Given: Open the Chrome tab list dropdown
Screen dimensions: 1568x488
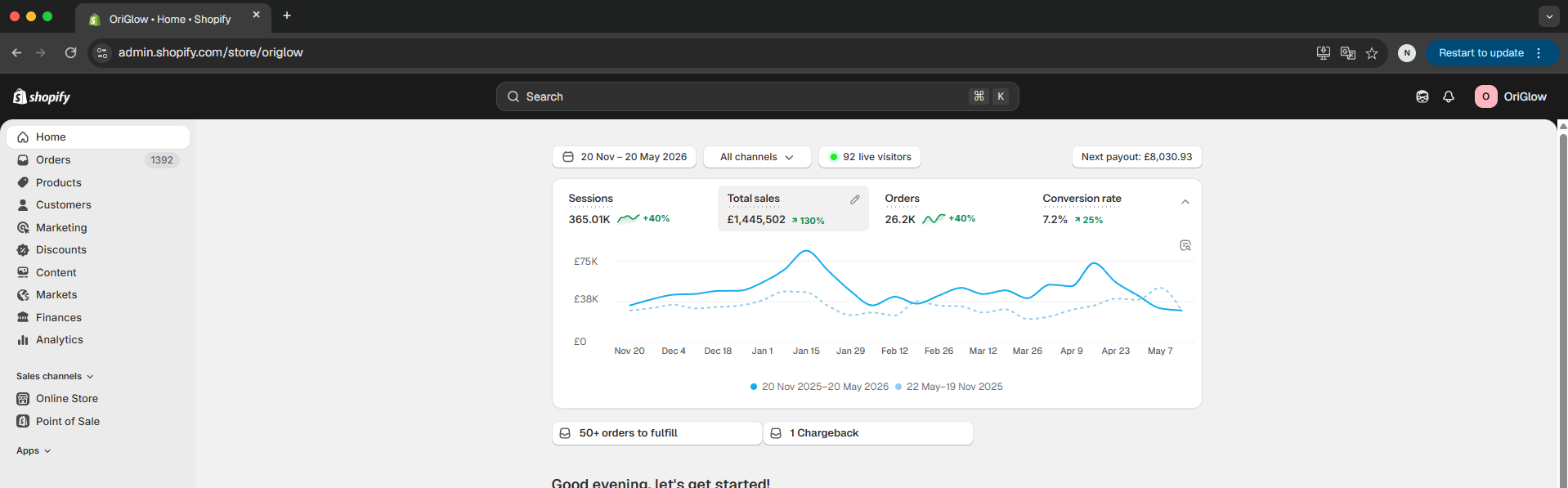Looking at the screenshot, I should (x=1548, y=16).
